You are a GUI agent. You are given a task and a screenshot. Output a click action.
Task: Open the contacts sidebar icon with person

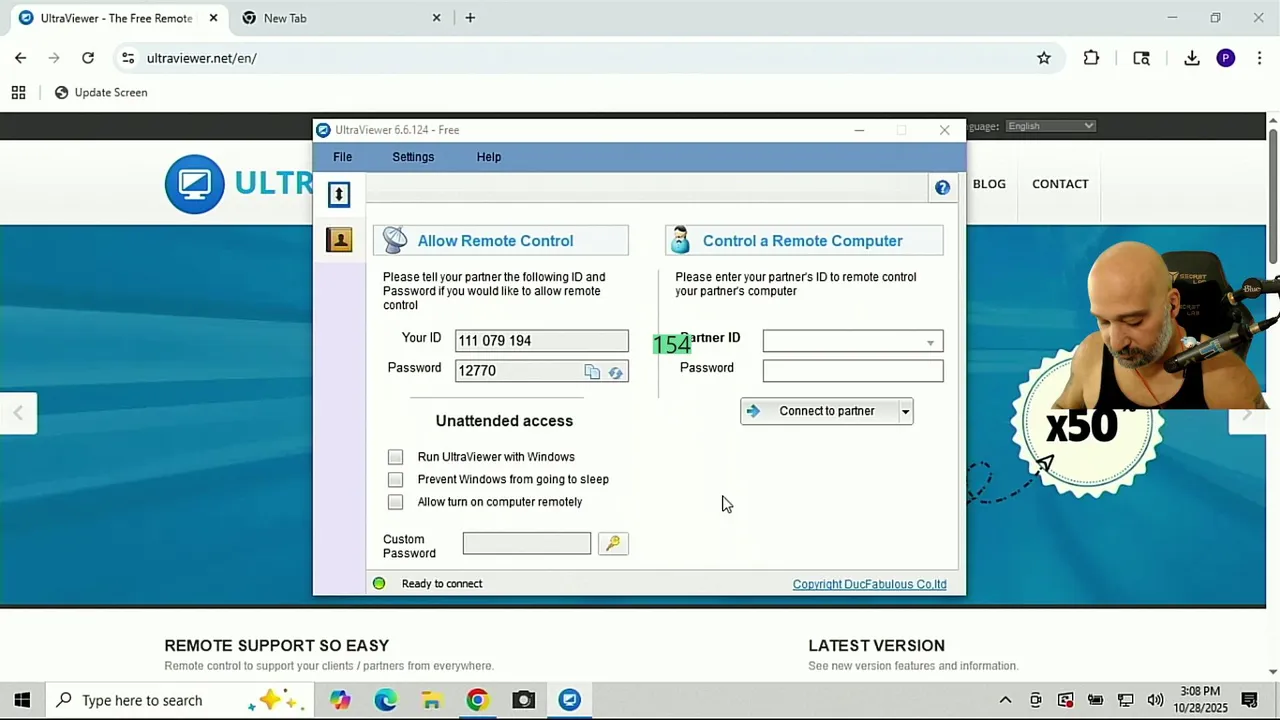pyautogui.click(x=339, y=240)
